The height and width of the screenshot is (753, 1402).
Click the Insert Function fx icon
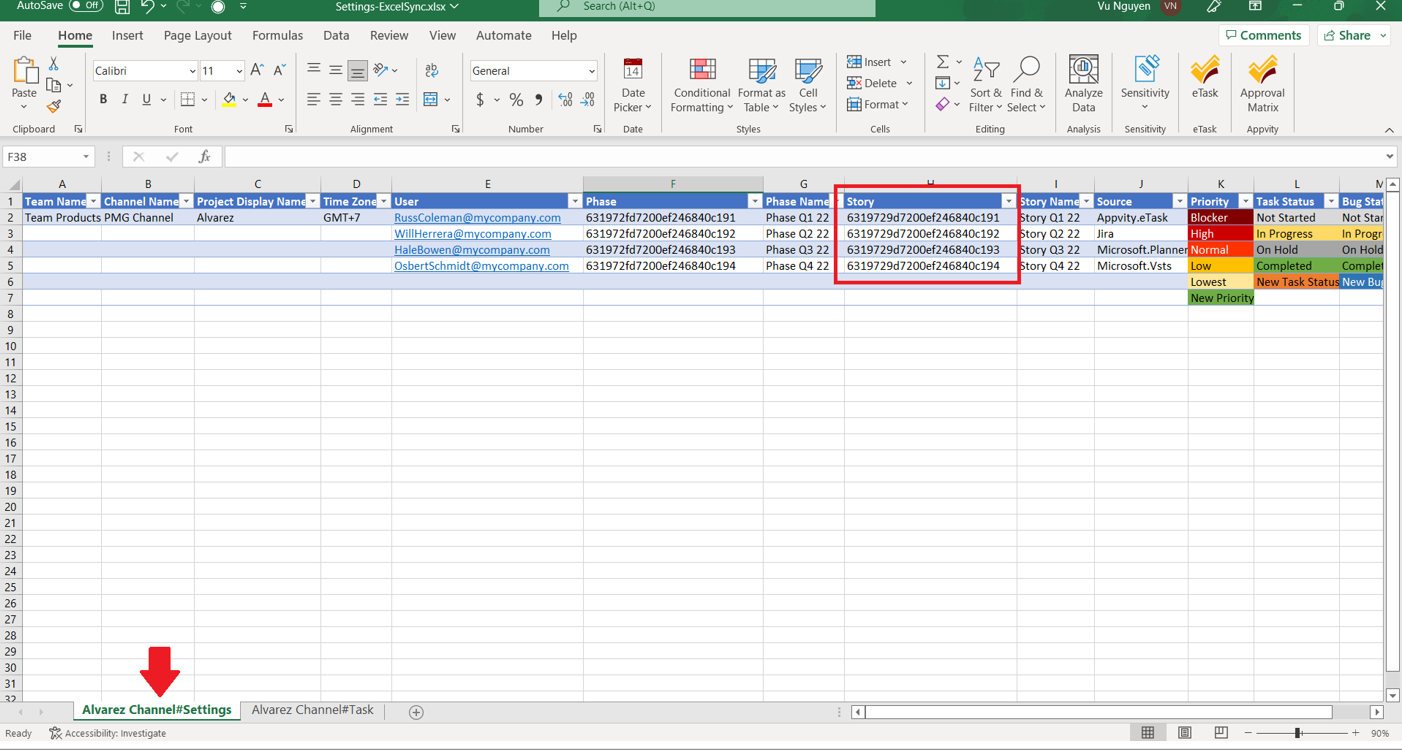click(x=204, y=157)
